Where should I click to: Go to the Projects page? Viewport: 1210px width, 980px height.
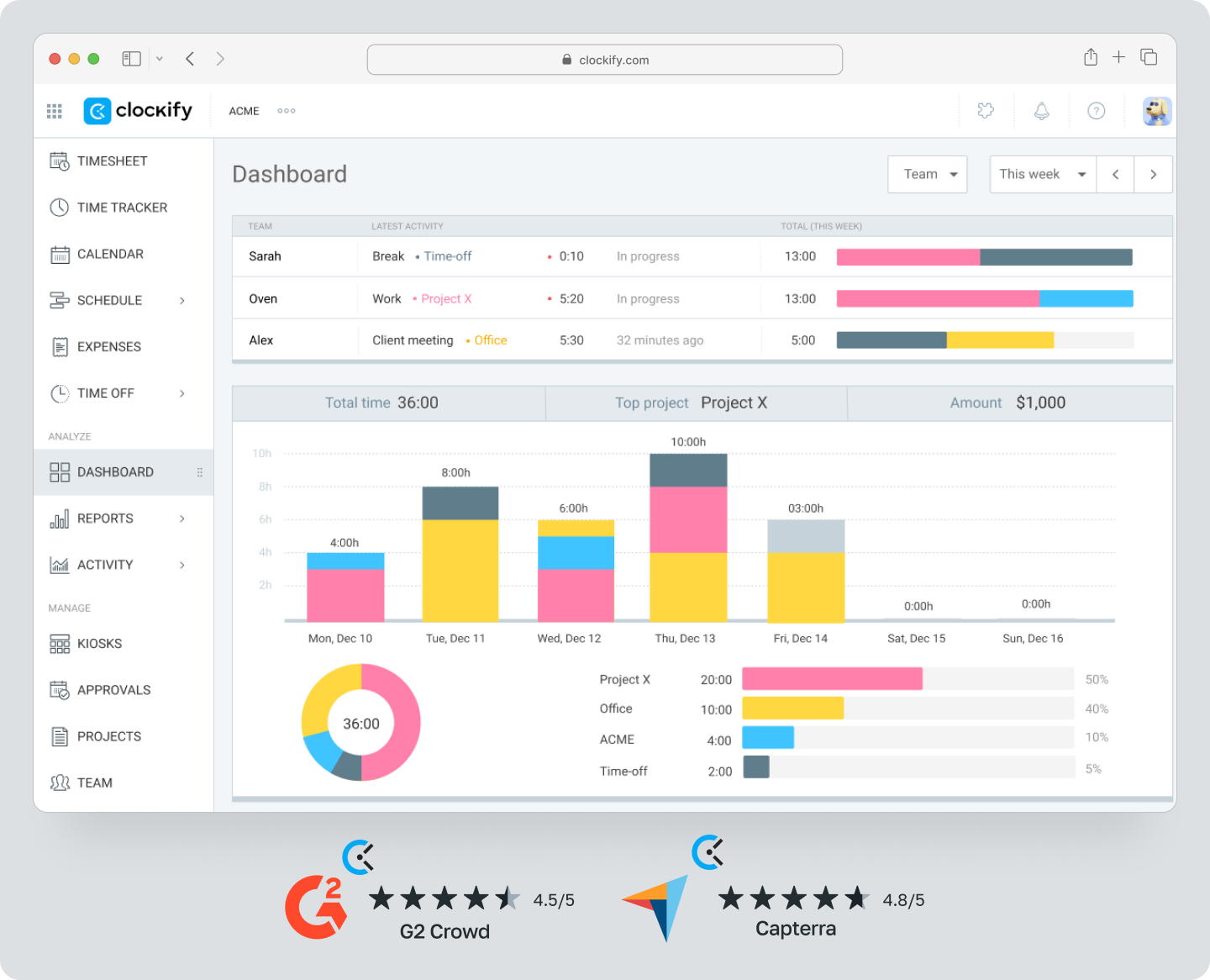click(108, 736)
